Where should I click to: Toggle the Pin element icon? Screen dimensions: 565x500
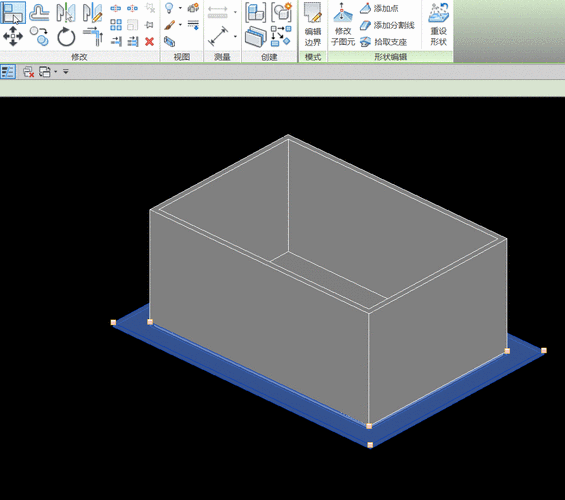tap(149, 25)
